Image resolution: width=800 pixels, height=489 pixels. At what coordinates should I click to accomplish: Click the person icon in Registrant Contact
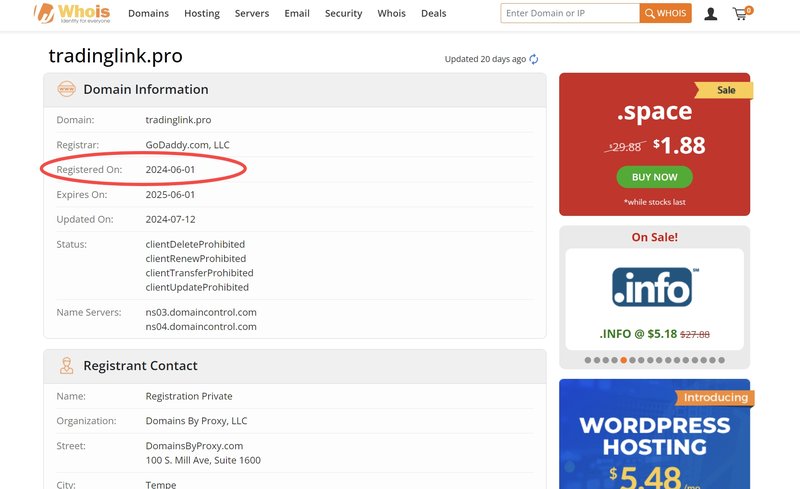[66, 365]
